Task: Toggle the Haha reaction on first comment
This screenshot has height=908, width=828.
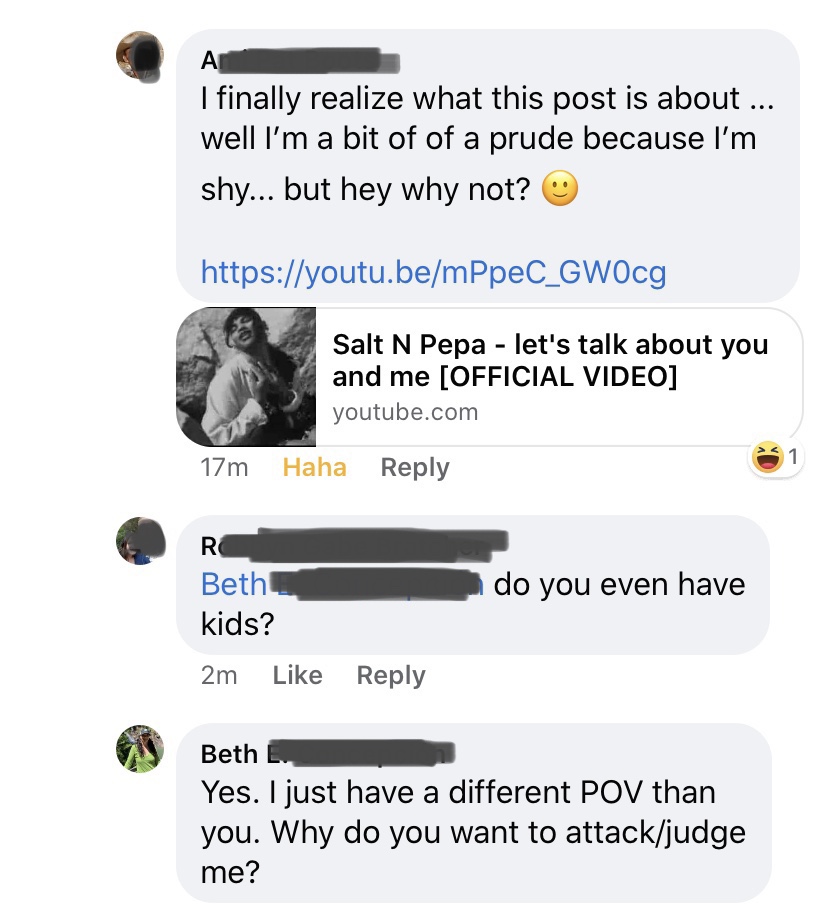Action: tap(315, 467)
